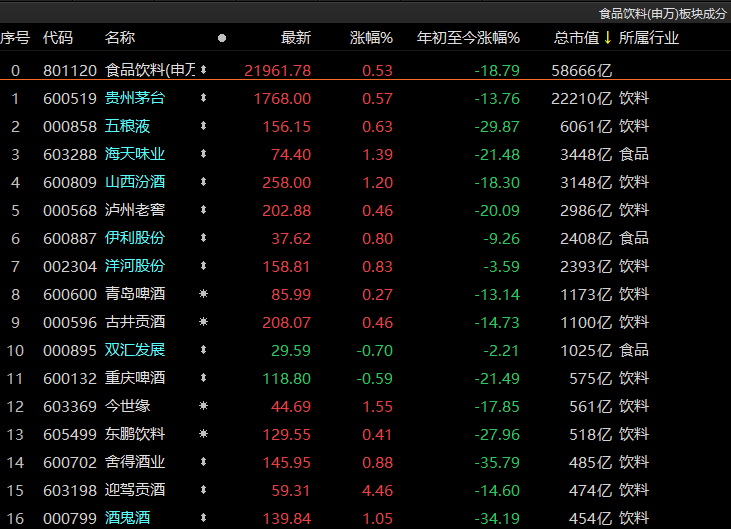Click the star icon in 今世缘 row
This screenshot has height=529, width=731.
pos(203,405)
